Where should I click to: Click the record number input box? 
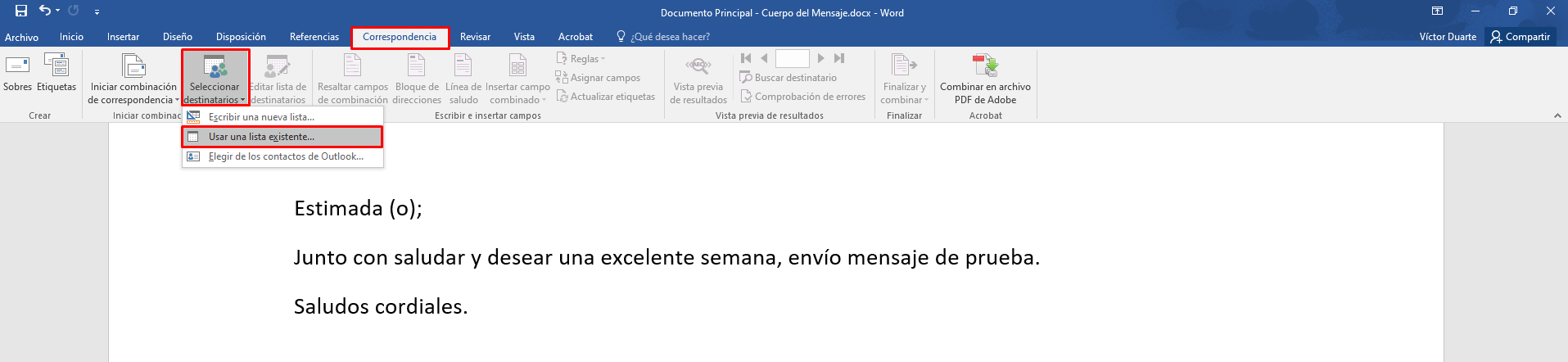point(792,58)
